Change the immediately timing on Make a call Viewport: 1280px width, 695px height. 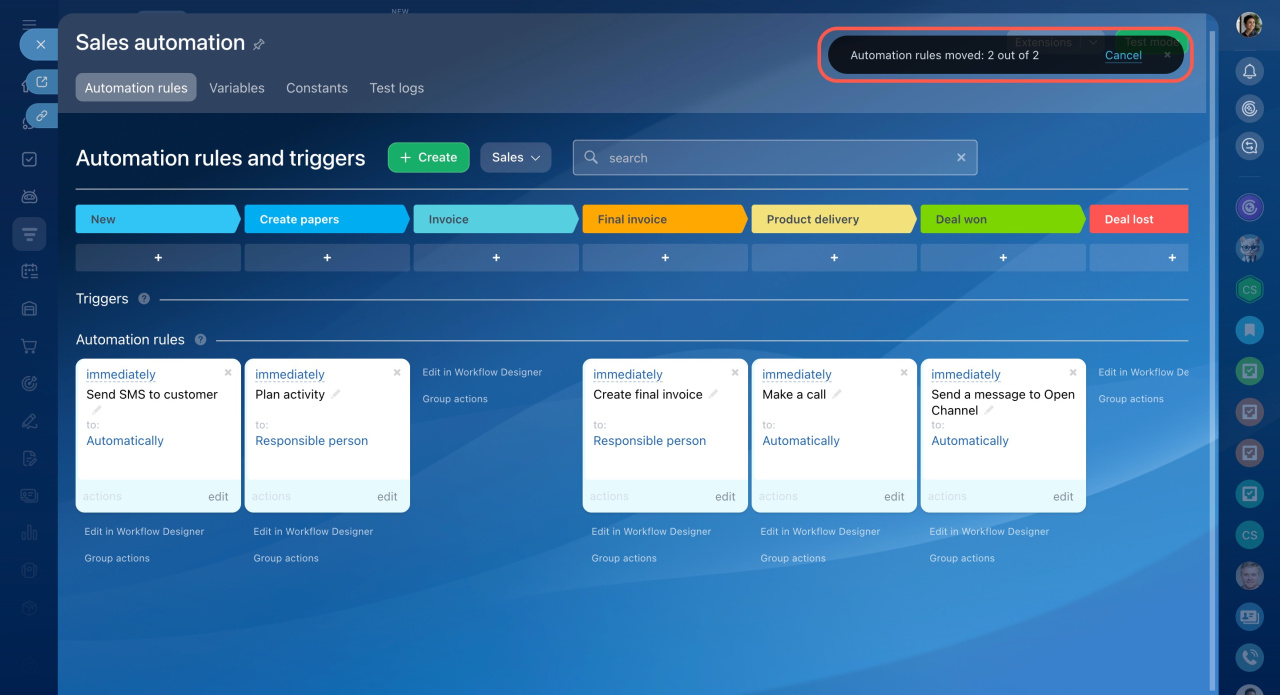(796, 374)
